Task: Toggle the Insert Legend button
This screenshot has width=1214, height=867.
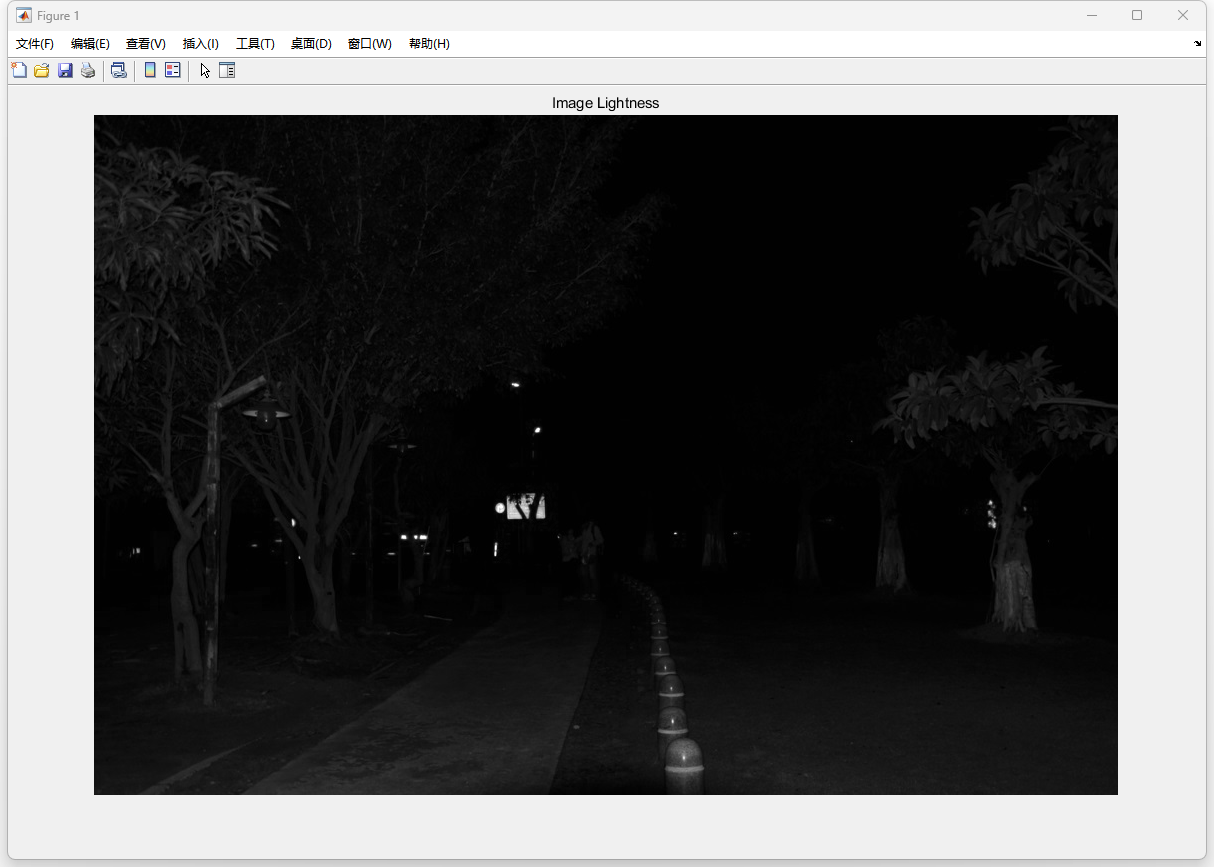Action: [x=173, y=70]
